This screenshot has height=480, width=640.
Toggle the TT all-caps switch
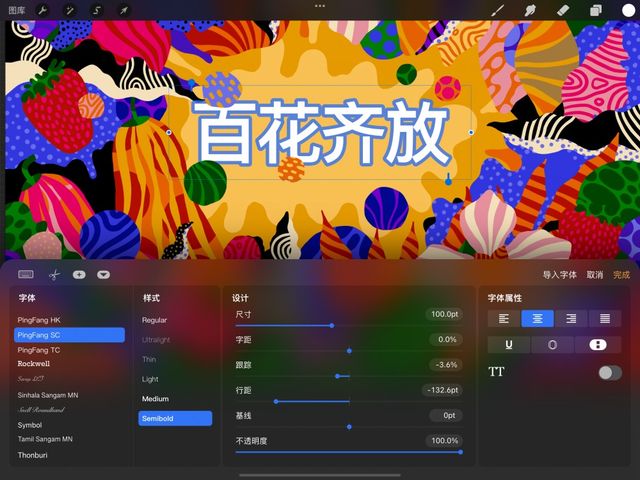610,373
